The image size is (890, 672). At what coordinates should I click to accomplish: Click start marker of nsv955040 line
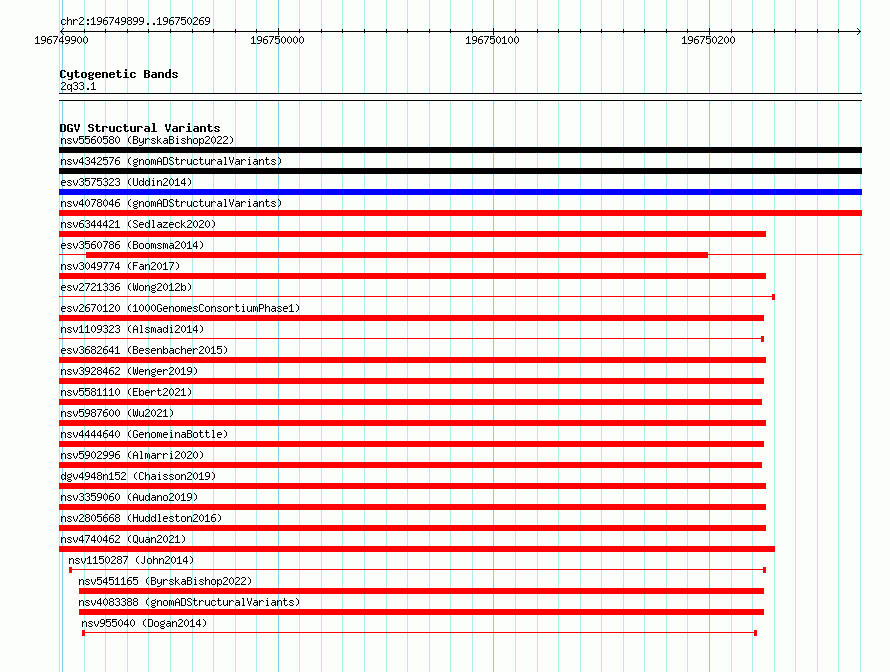83,633
